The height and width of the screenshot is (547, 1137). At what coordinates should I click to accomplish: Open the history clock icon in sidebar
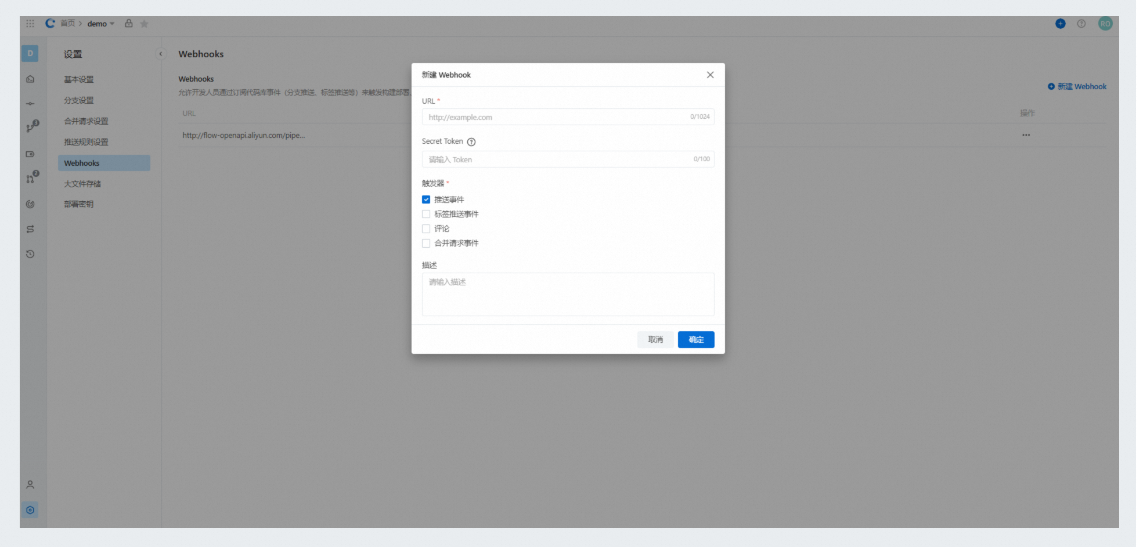[30, 254]
